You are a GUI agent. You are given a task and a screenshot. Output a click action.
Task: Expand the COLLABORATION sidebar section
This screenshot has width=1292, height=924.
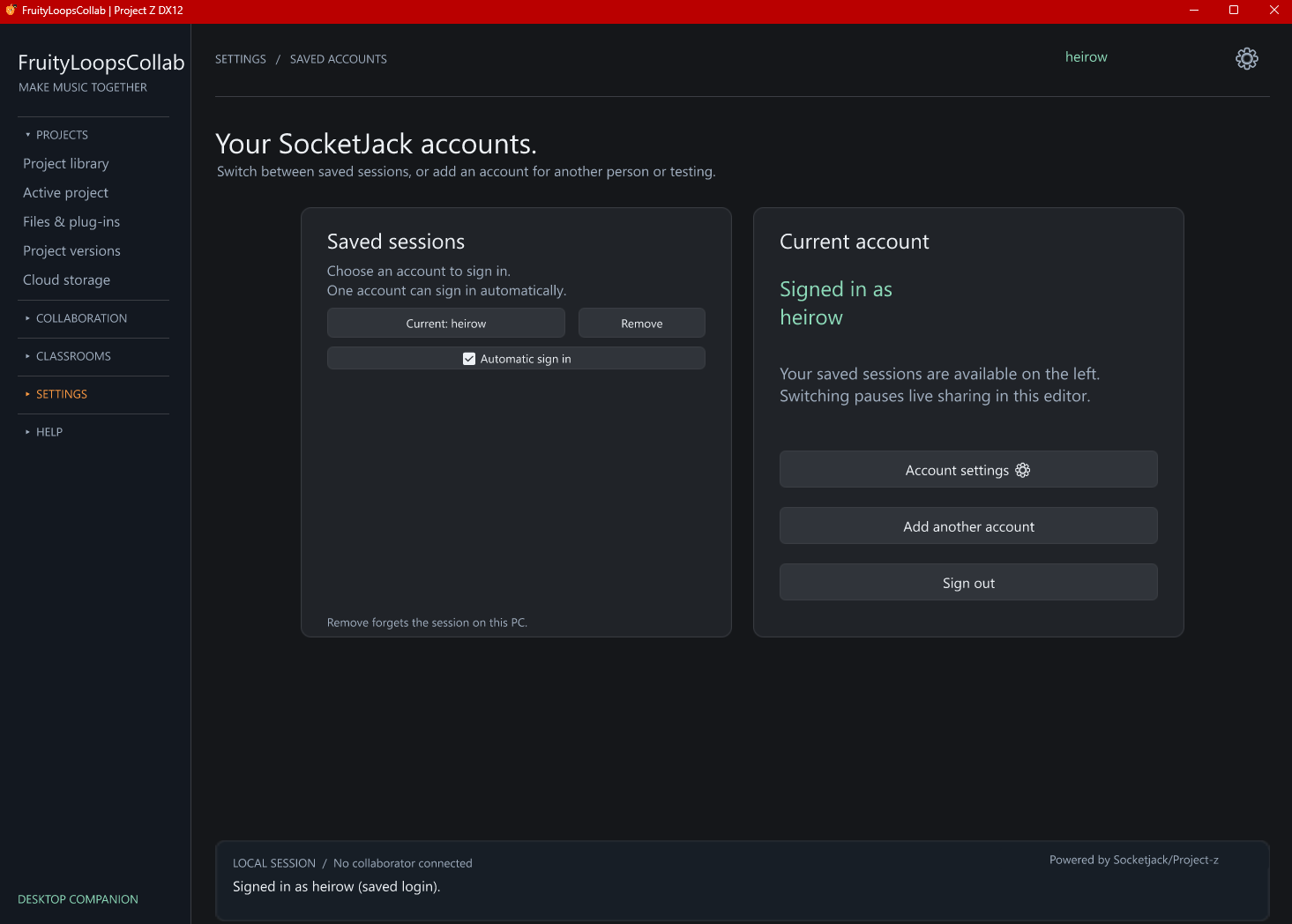[76, 318]
